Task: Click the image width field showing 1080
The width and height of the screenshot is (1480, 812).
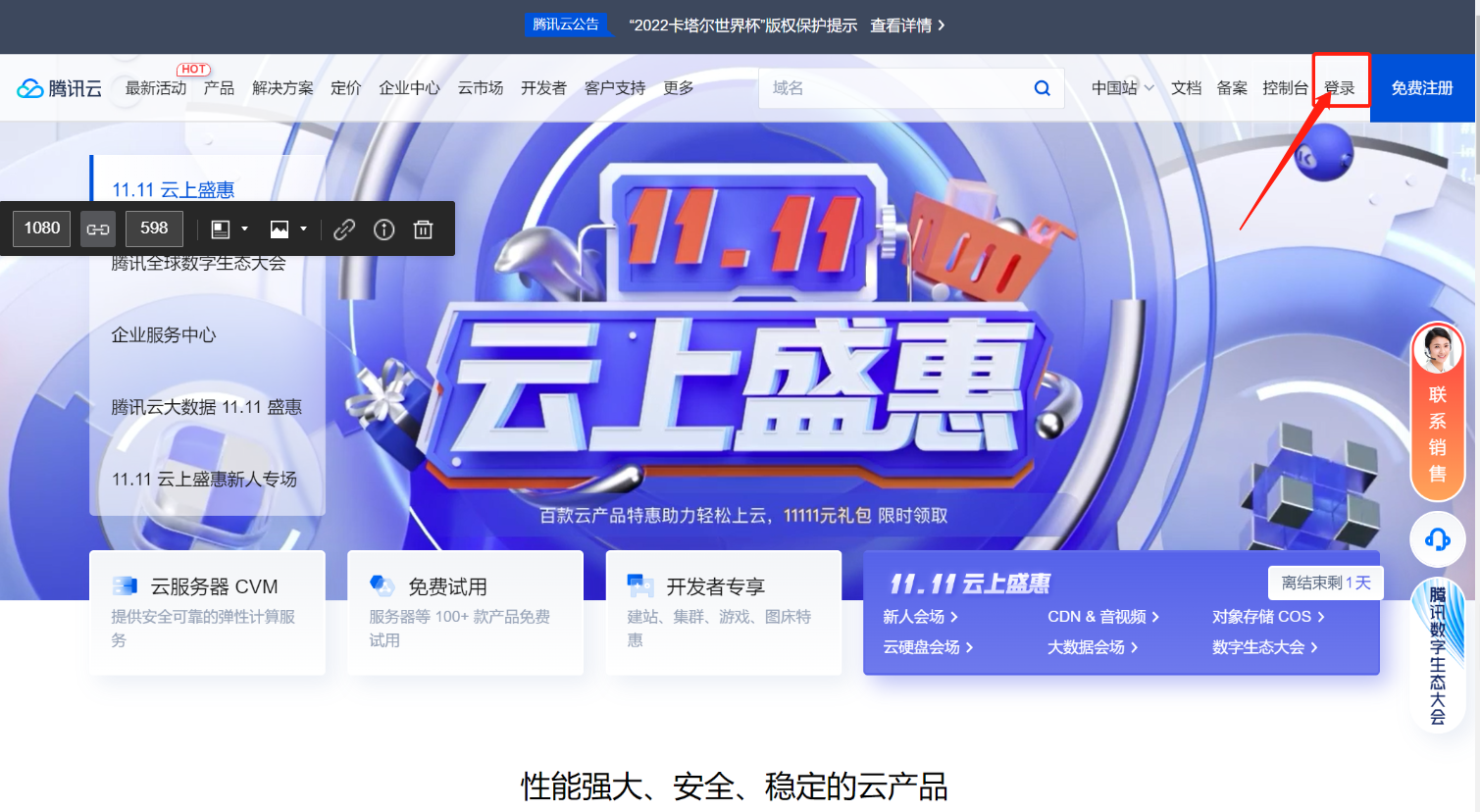Action: point(42,228)
